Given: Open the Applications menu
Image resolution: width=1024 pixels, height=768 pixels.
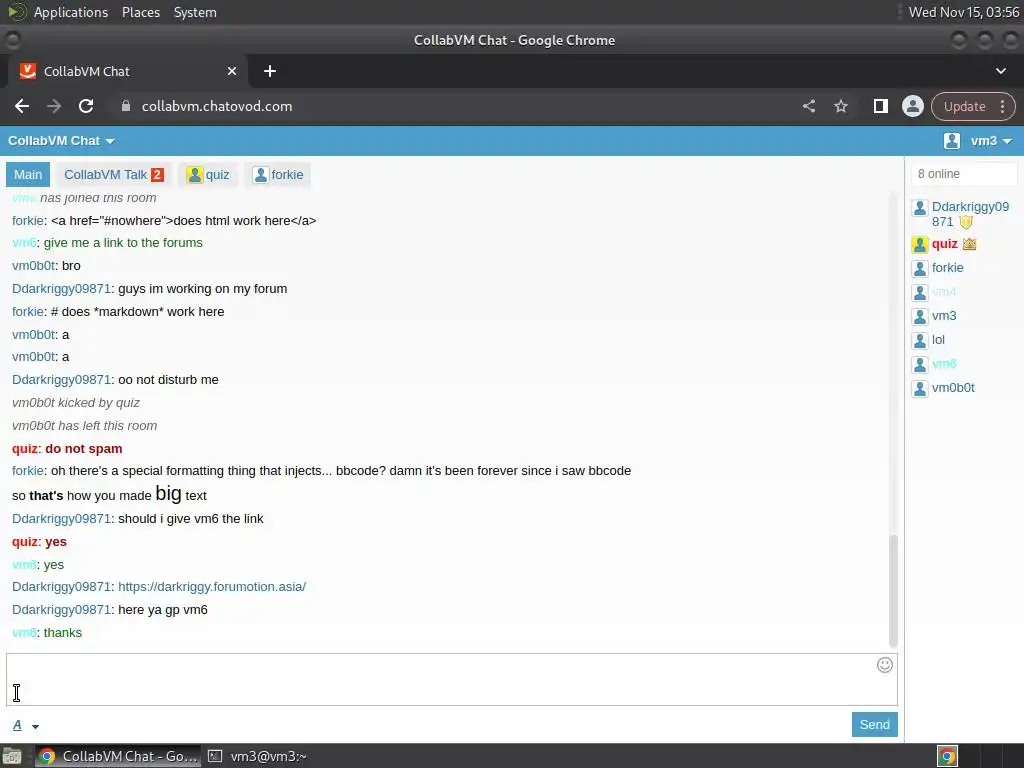Looking at the screenshot, I should [71, 12].
